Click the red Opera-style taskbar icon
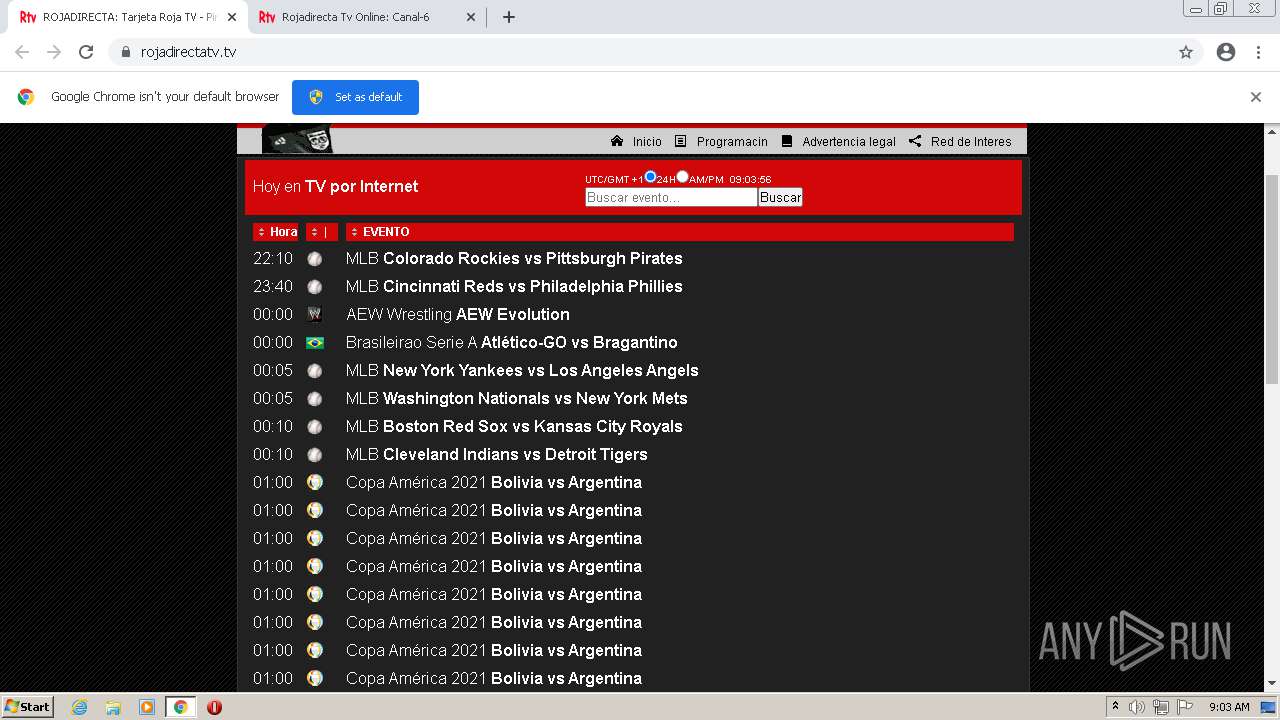This screenshot has height=720, width=1280. [214, 707]
